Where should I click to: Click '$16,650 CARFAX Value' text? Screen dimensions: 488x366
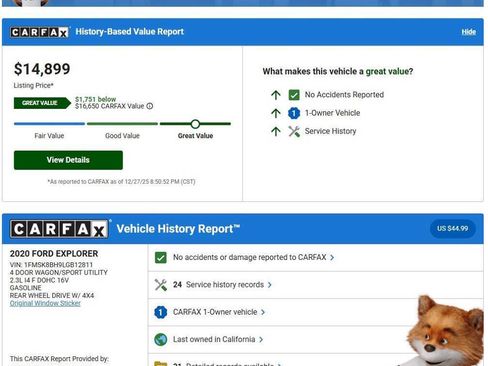coord(110,106)
